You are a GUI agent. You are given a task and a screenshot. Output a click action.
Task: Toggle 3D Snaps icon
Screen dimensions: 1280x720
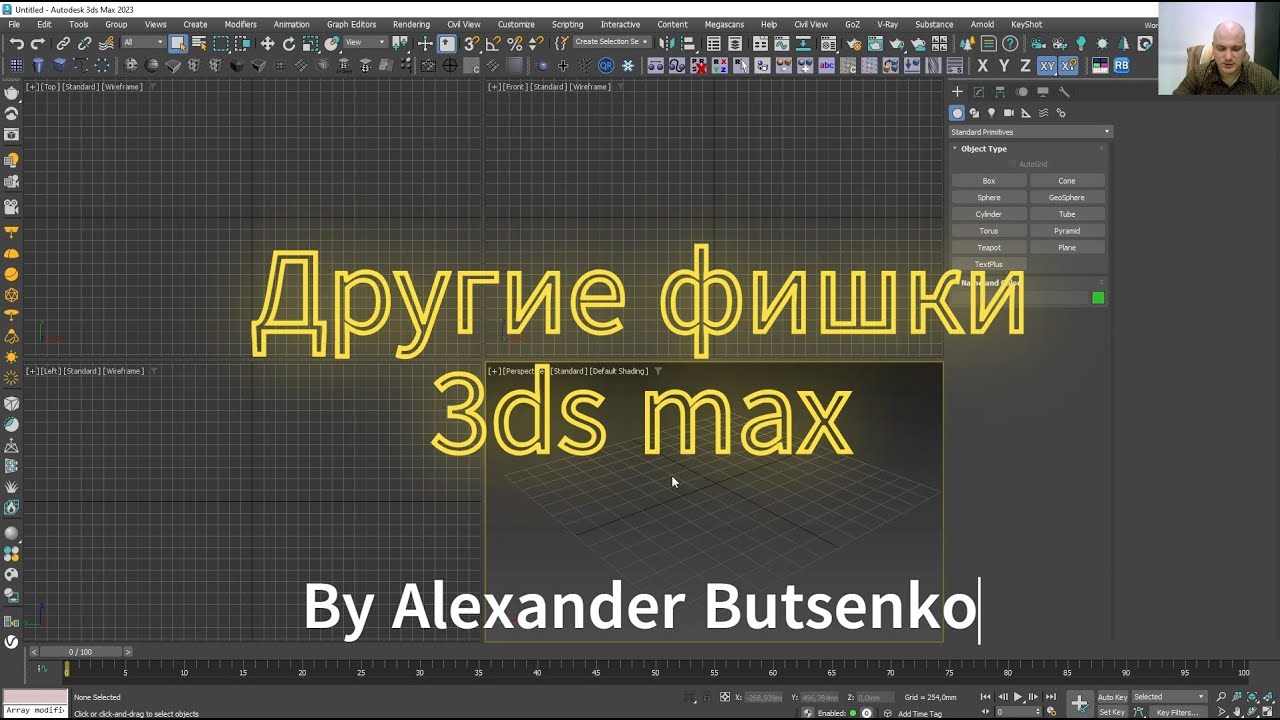[x=471, y=44]
